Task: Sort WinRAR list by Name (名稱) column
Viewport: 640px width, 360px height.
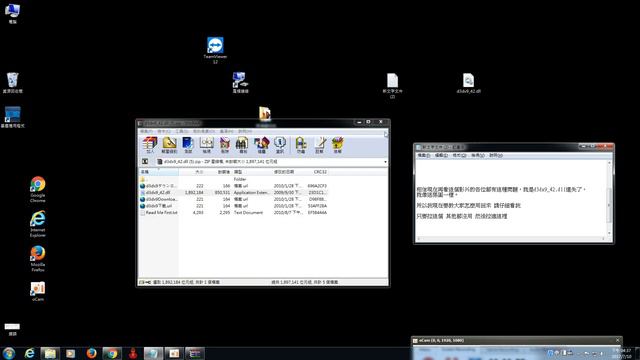Action: [x=159, y=172]
